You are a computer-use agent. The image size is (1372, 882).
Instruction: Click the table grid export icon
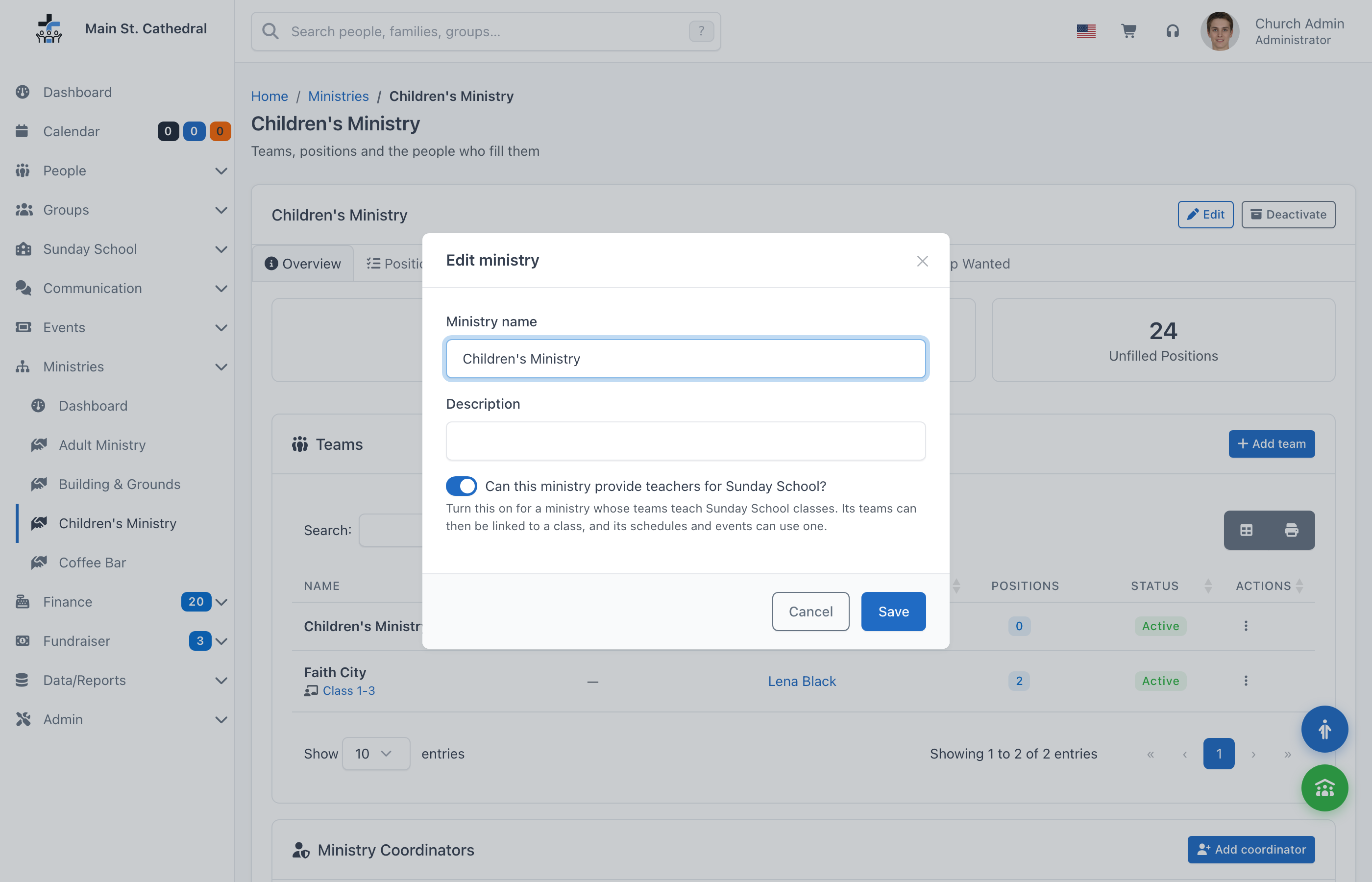tap(1246, 530)
